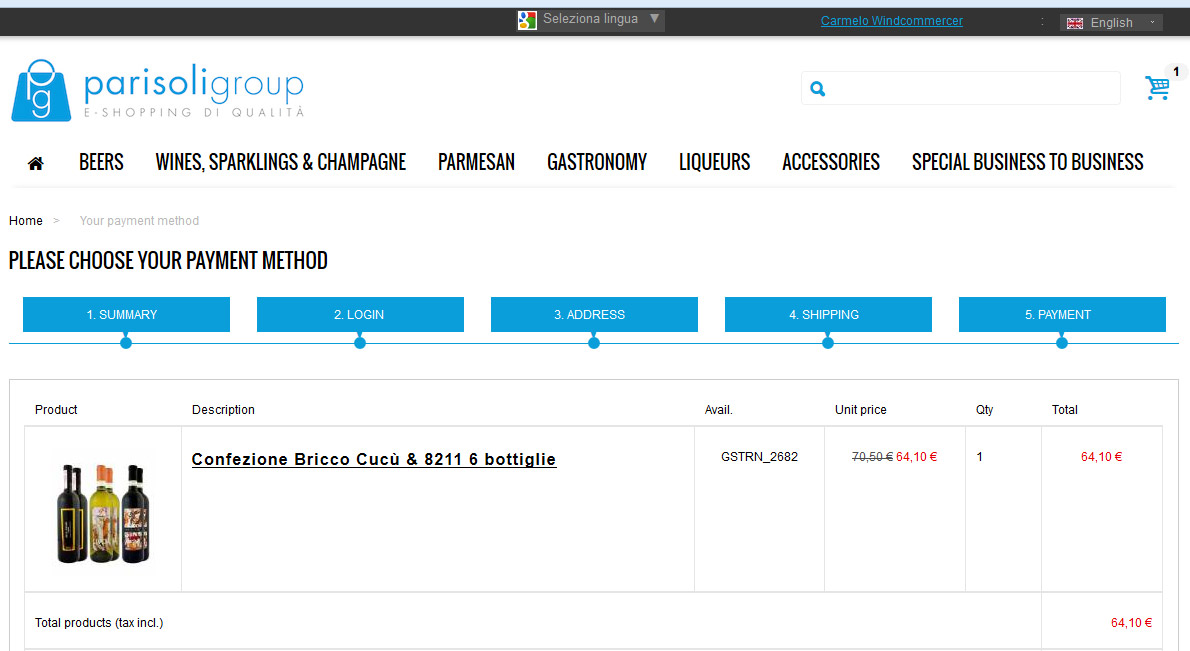Click the Total products (tax incl.) label
This screenshot has height=651, width=1190.
pos(99,623)
